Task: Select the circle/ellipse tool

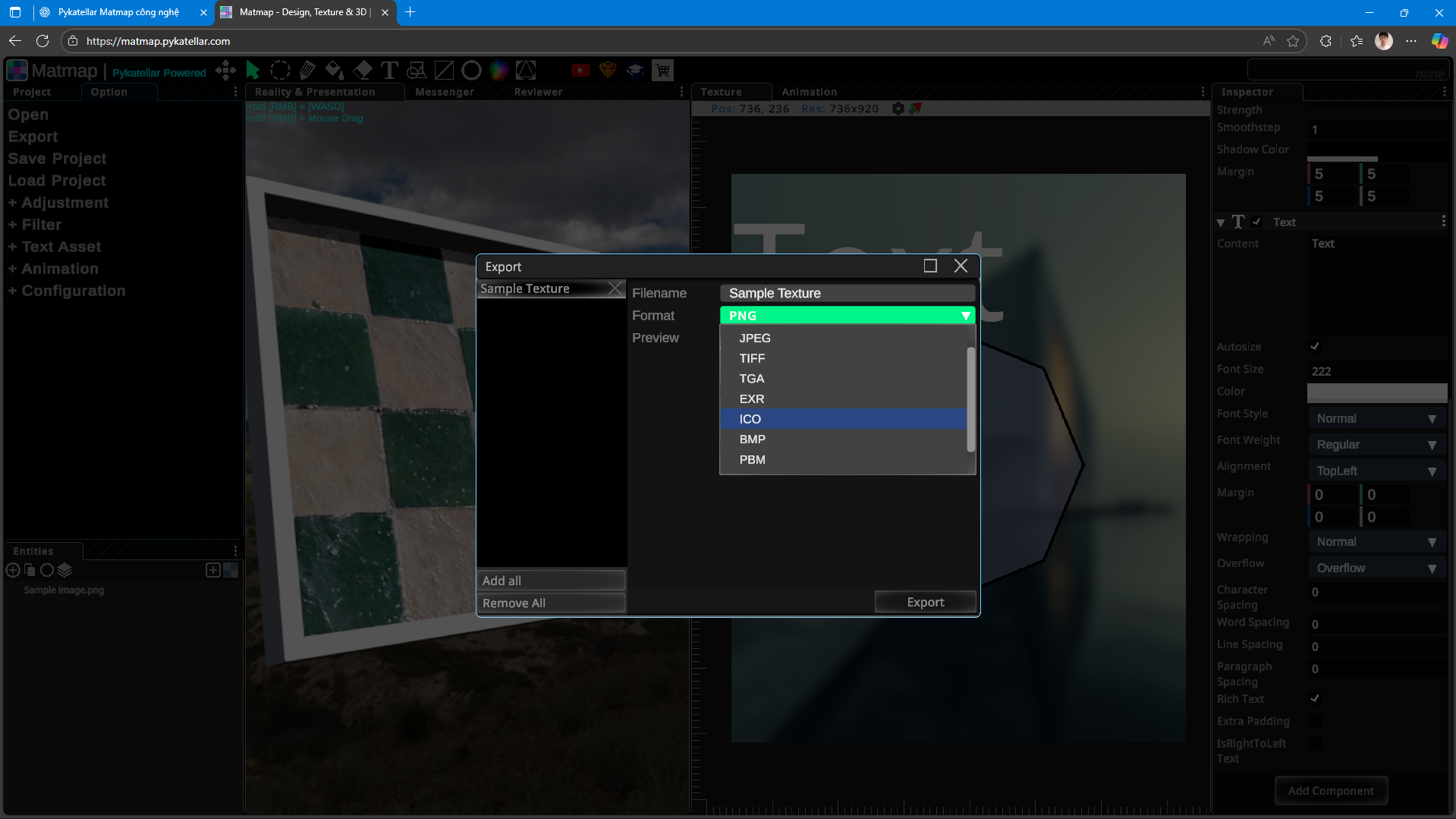Action: pyautogui.click(x=471, y=71)
